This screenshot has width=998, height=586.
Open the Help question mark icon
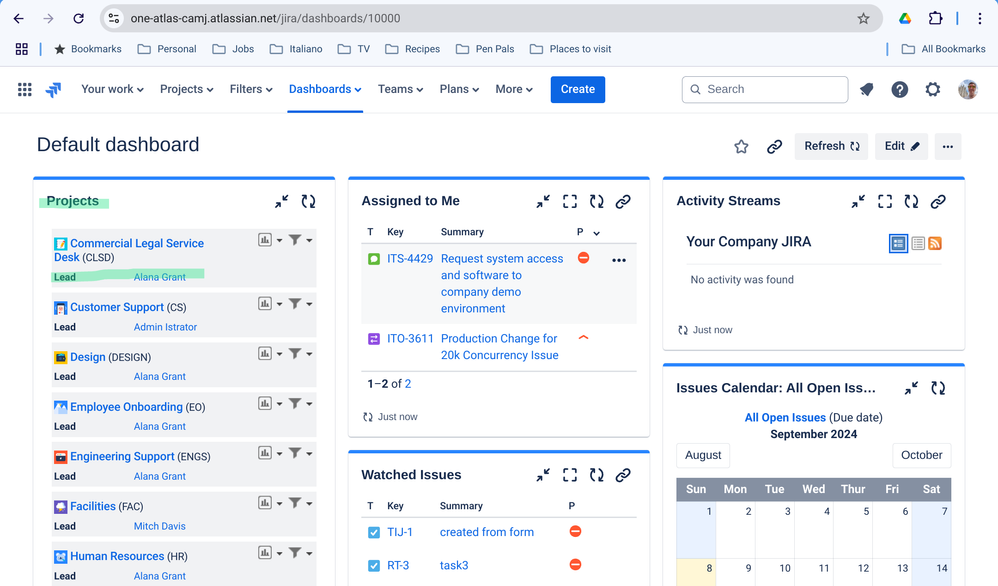(x=899, y=90)
